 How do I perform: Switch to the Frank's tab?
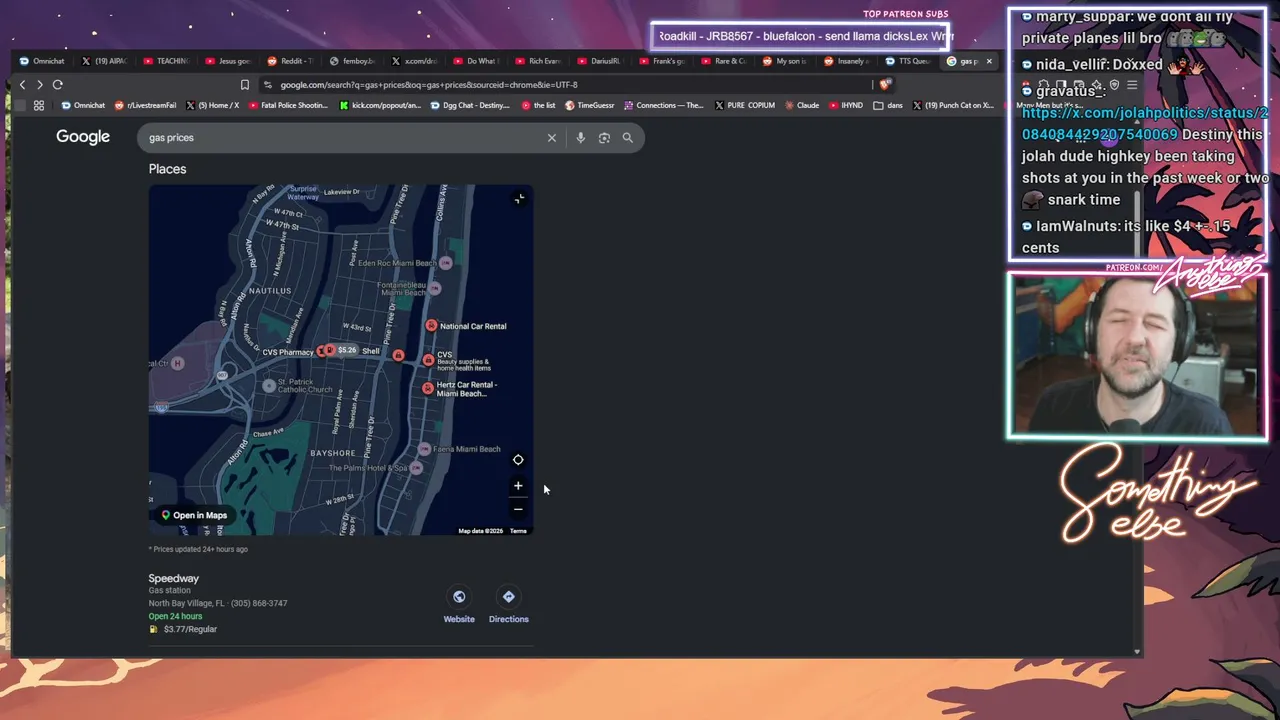662,61
